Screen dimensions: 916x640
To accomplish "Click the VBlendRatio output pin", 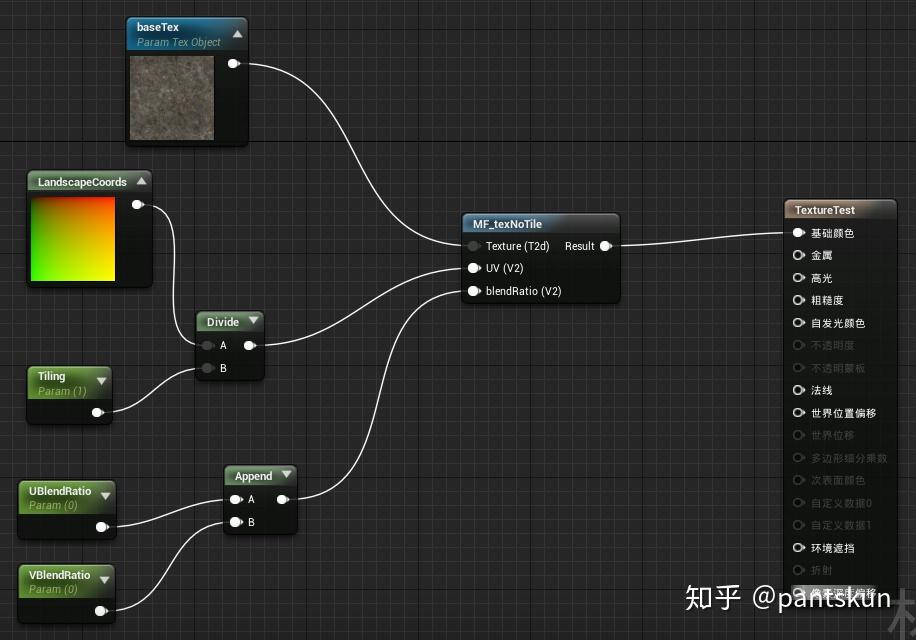I will point(101,611).
